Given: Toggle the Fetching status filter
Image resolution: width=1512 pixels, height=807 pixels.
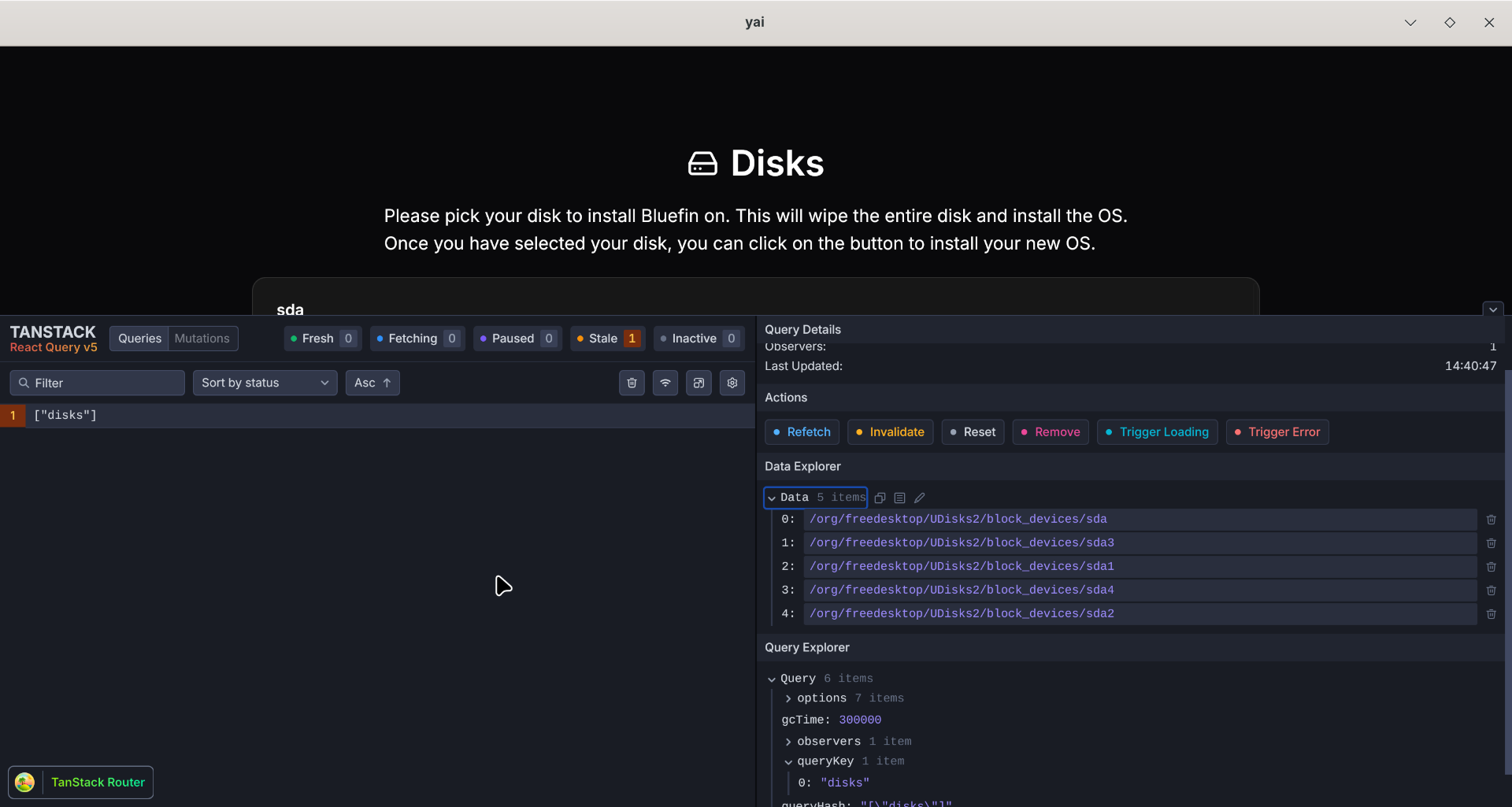Looking at the screenshot, I should [417, 339].
